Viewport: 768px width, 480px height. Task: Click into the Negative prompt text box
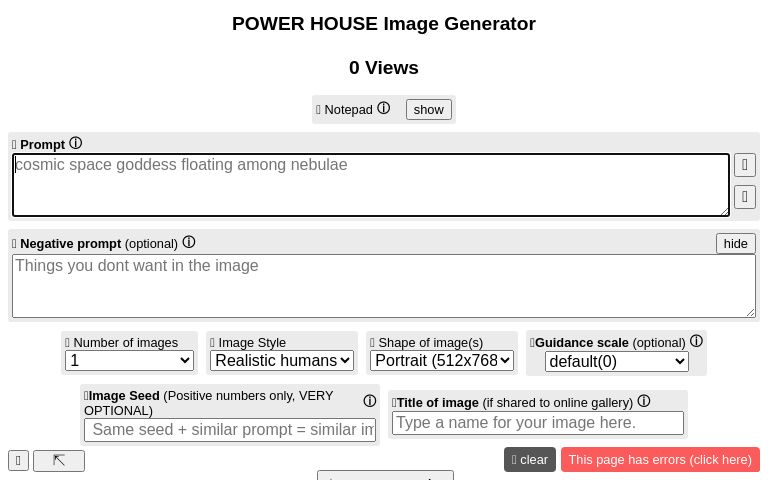click(384, 286)
